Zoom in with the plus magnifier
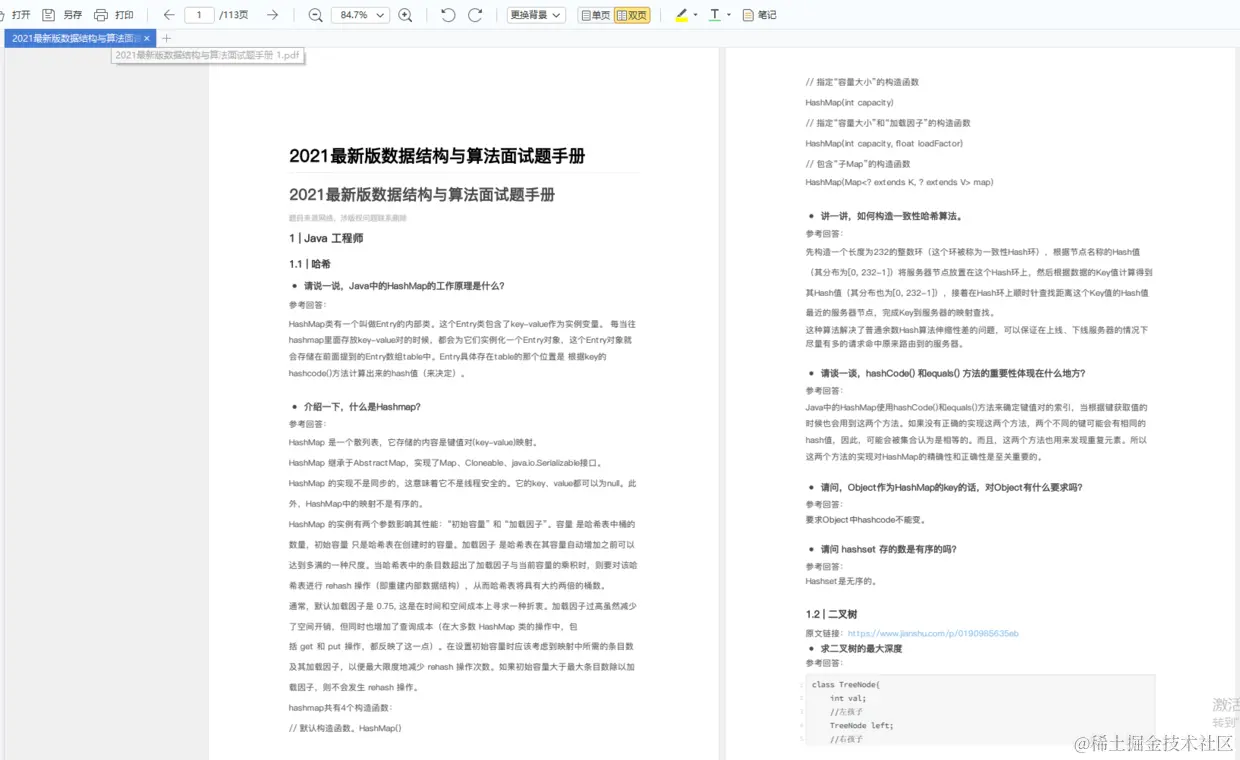The height and width of the screenshot is (760, 1240). click(405, 15)
